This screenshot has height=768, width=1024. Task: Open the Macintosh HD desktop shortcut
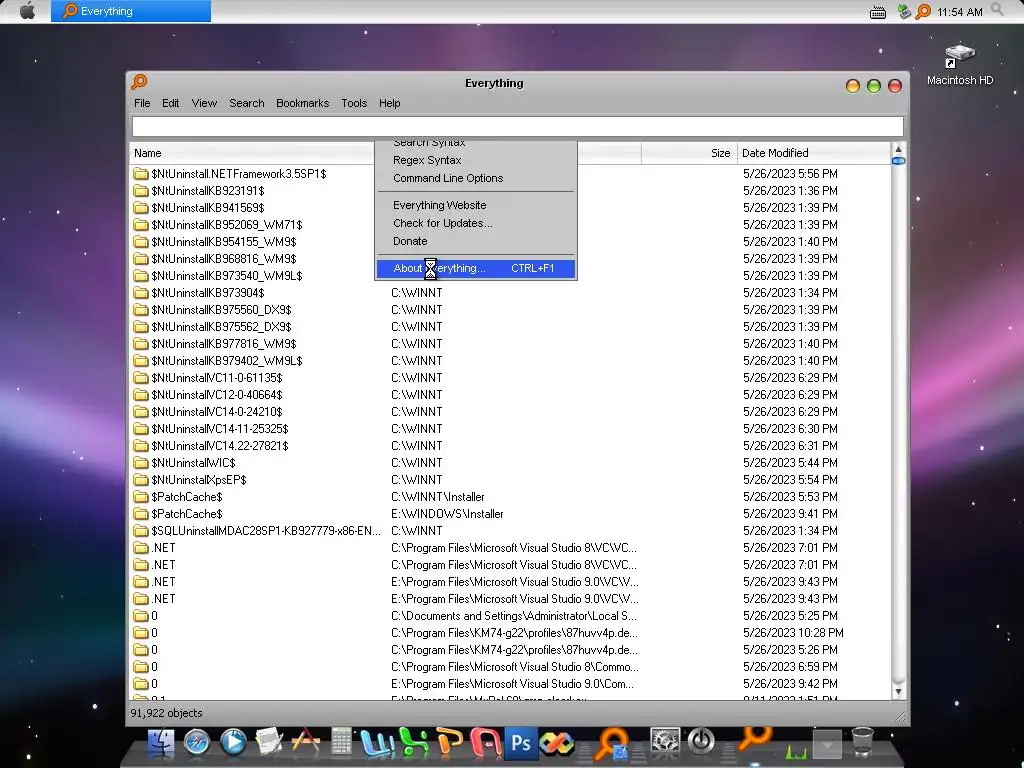click(x=959, y=65)
